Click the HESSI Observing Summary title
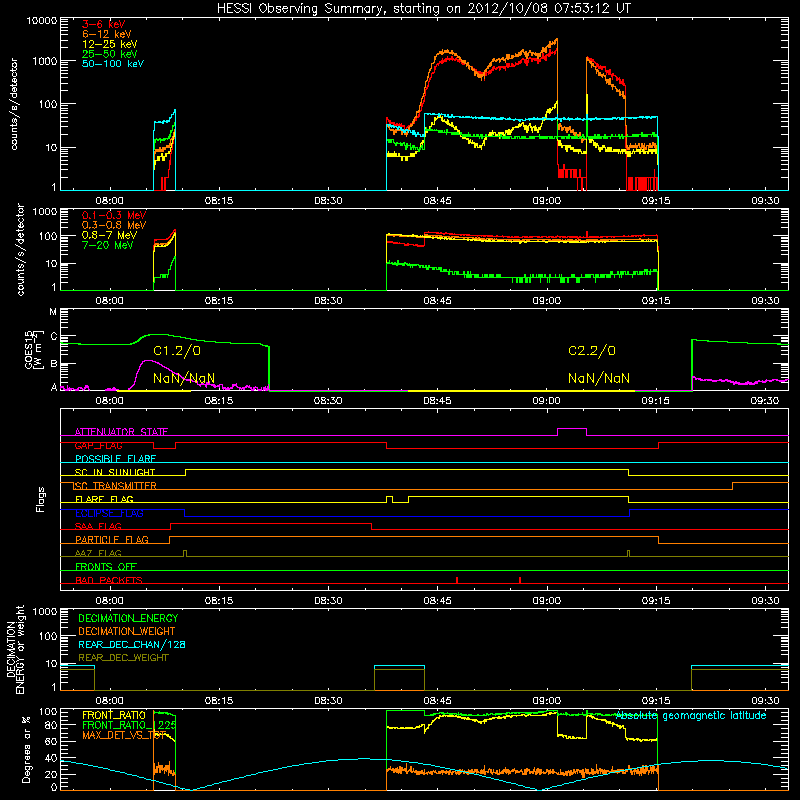The height and width of the screenshot is (800, 800). (x=424, y=9)
